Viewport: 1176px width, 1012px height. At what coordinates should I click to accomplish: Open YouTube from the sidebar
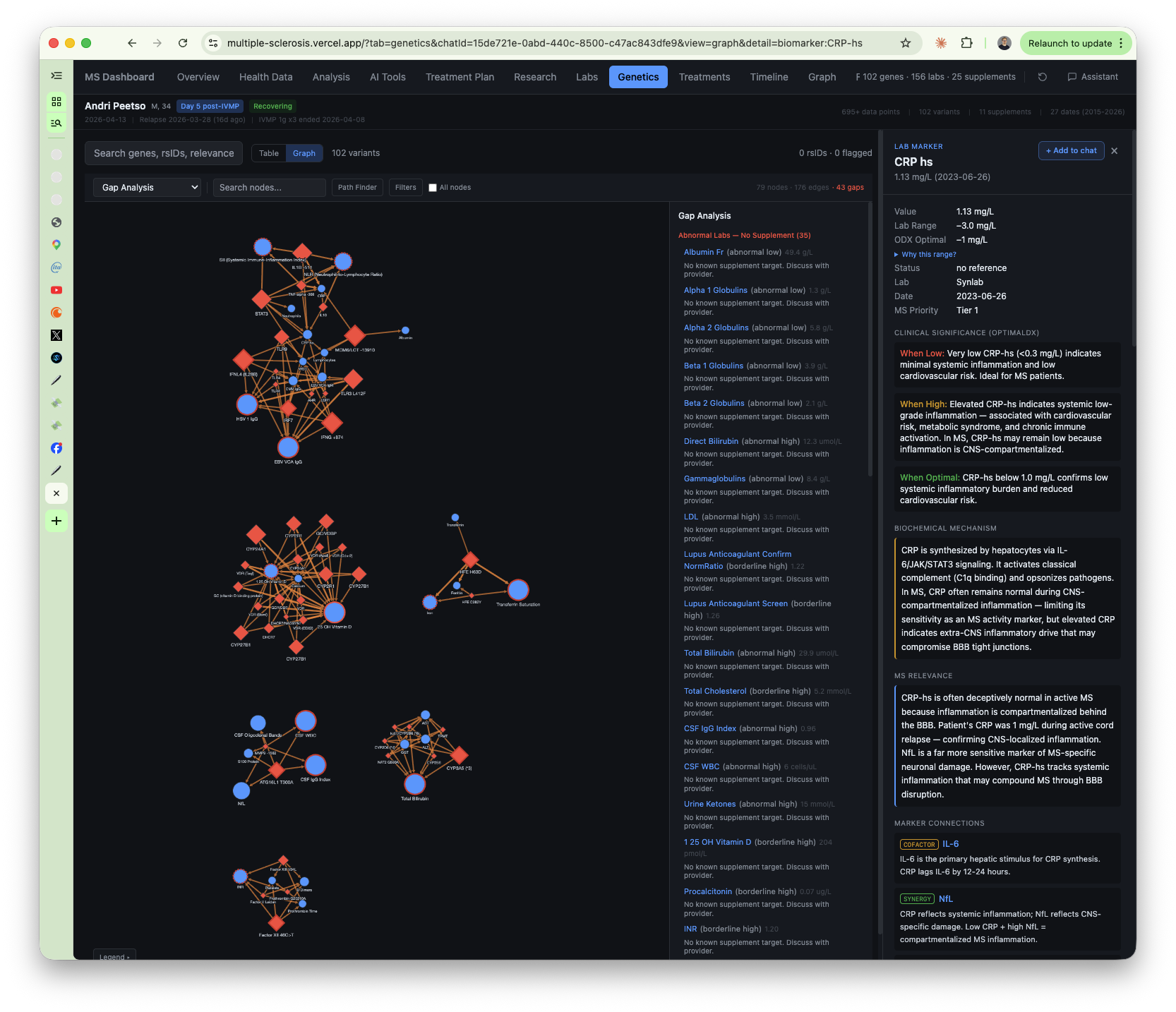56,289
